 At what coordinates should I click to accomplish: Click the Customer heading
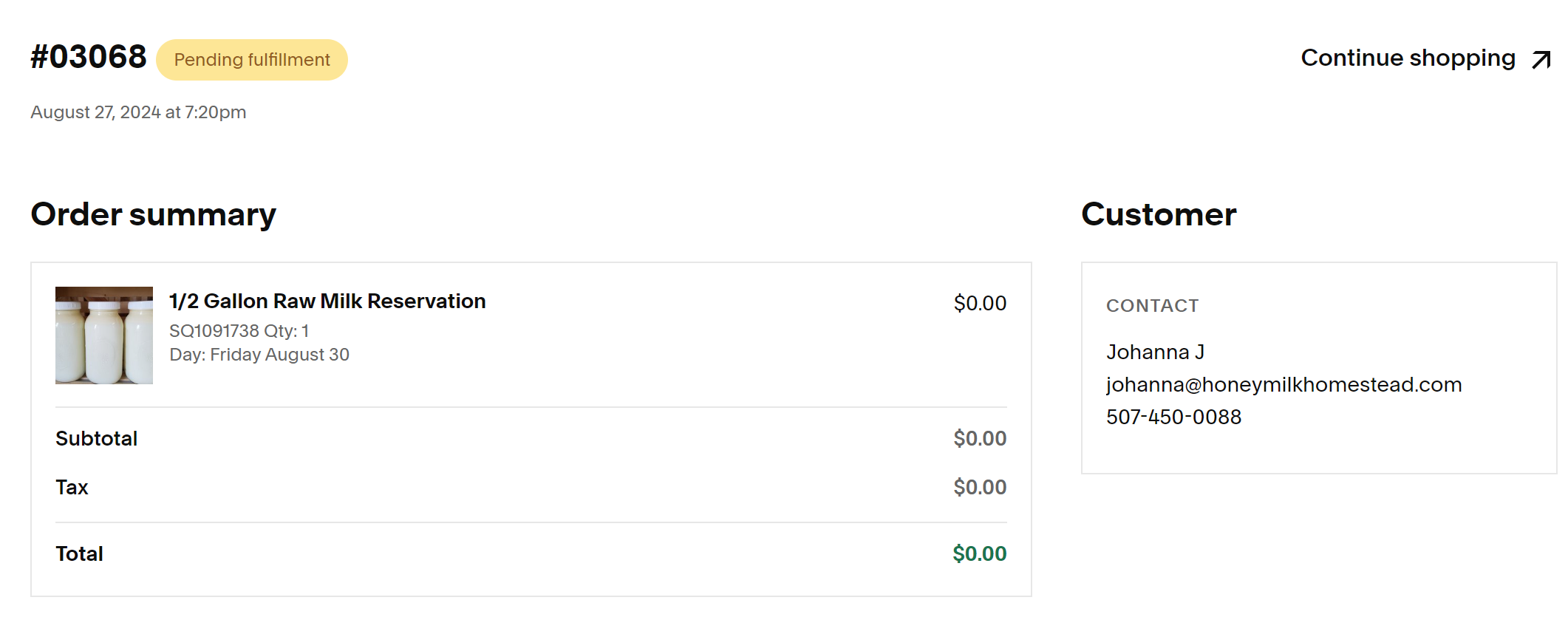[1159, 214]
